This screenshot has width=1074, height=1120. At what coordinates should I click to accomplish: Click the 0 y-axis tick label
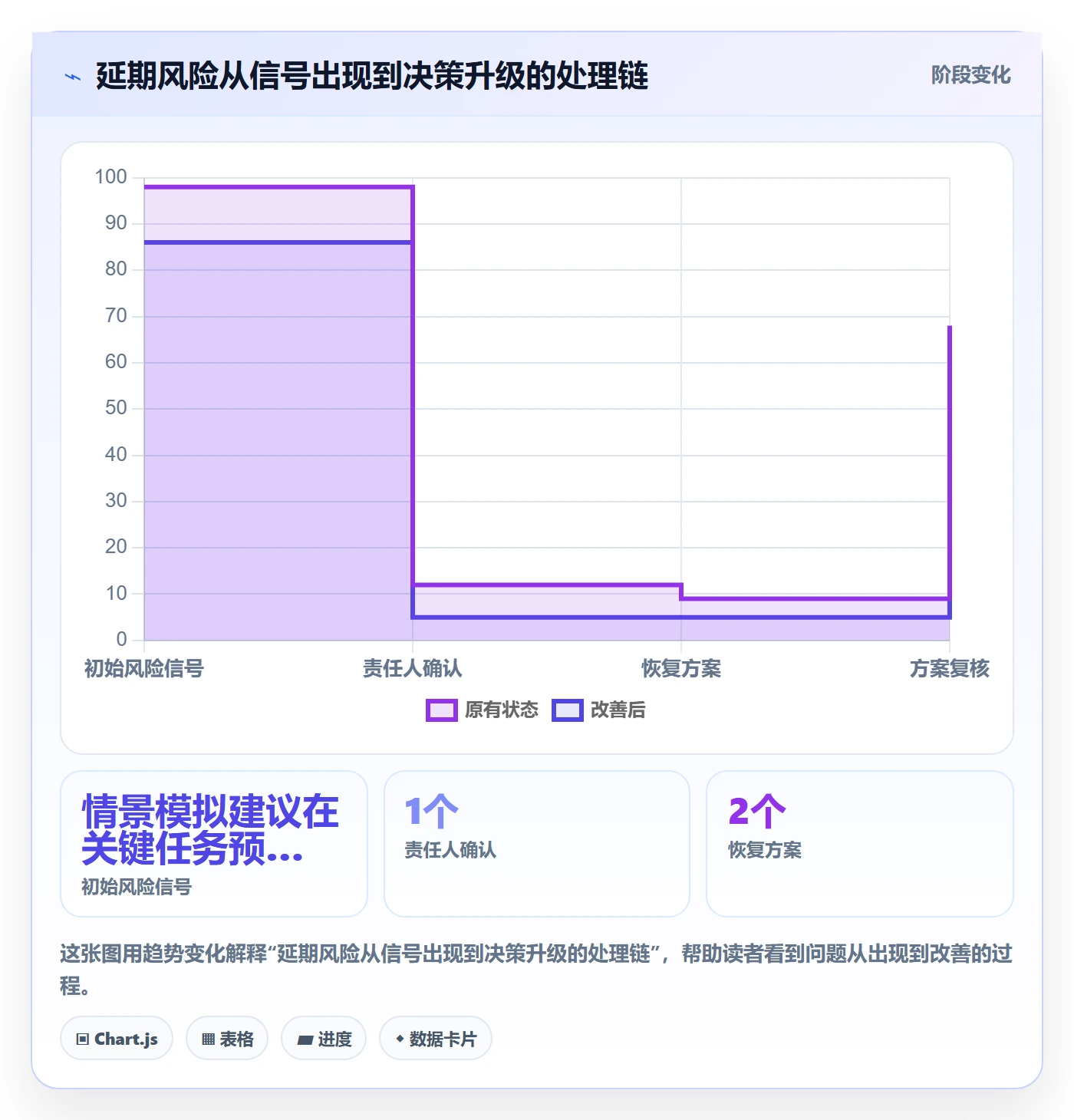coord(121,640)
